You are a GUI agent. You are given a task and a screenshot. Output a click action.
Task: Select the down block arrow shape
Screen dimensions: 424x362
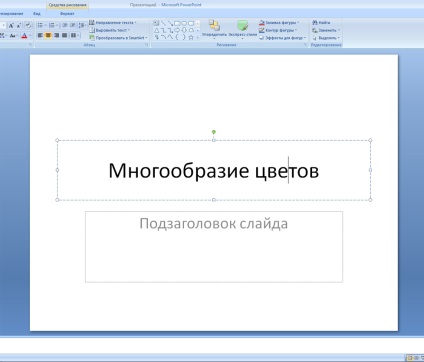(x=184, y=30)
